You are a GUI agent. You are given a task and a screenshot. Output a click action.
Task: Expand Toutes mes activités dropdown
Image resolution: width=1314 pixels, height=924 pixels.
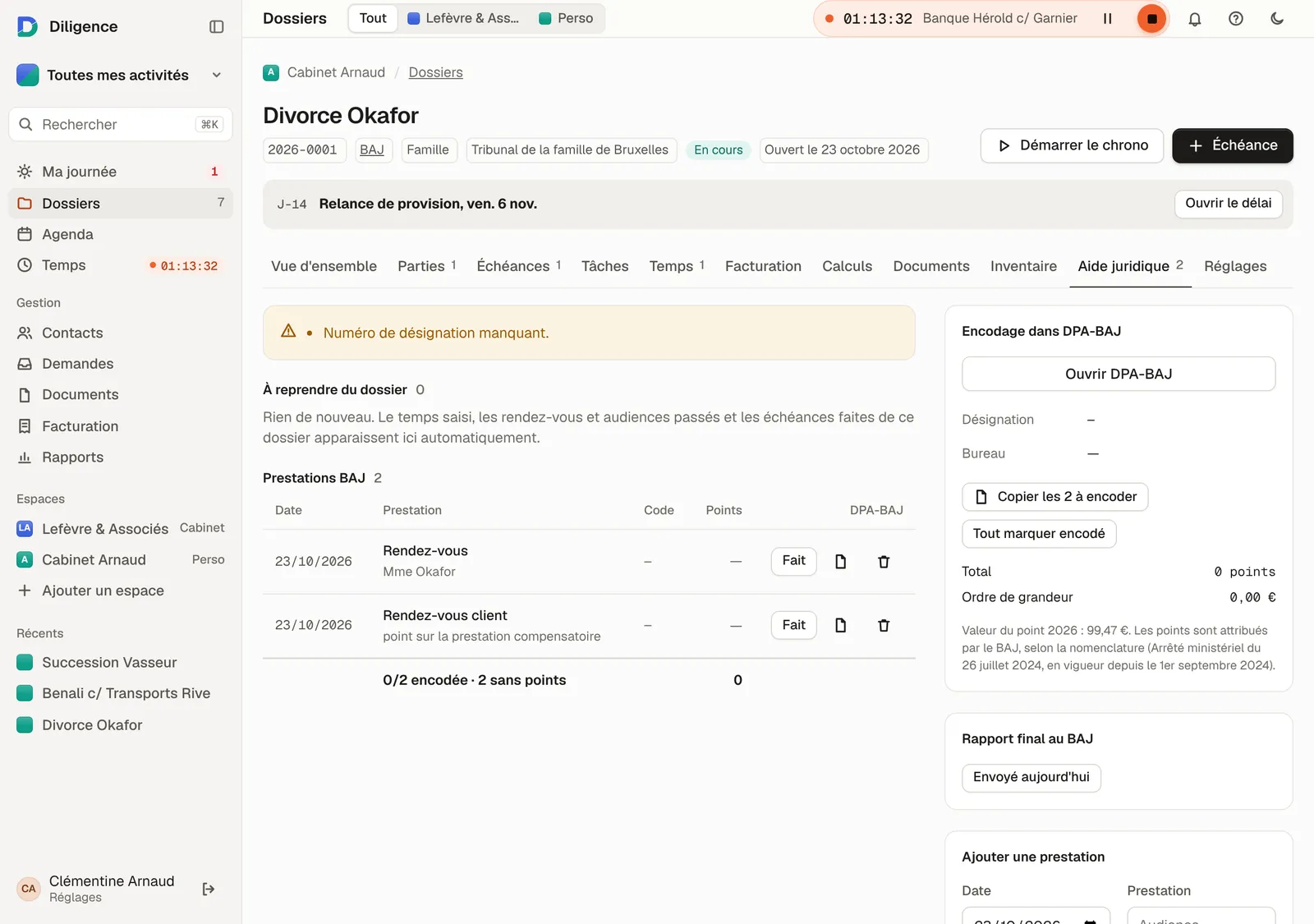(x=120, y=75)
